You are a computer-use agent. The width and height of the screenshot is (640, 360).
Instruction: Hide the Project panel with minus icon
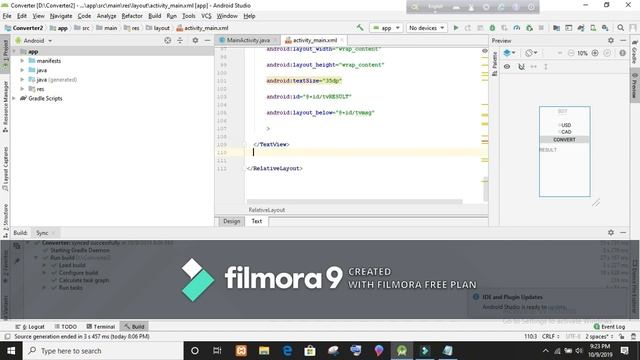[207, 40]
